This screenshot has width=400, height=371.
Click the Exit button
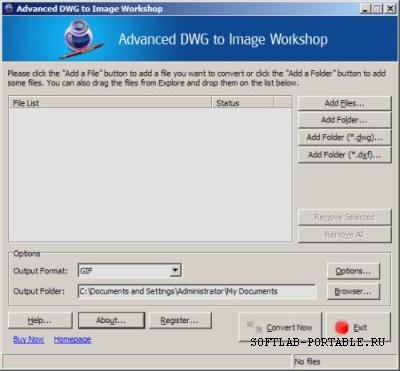coord(358,327)
